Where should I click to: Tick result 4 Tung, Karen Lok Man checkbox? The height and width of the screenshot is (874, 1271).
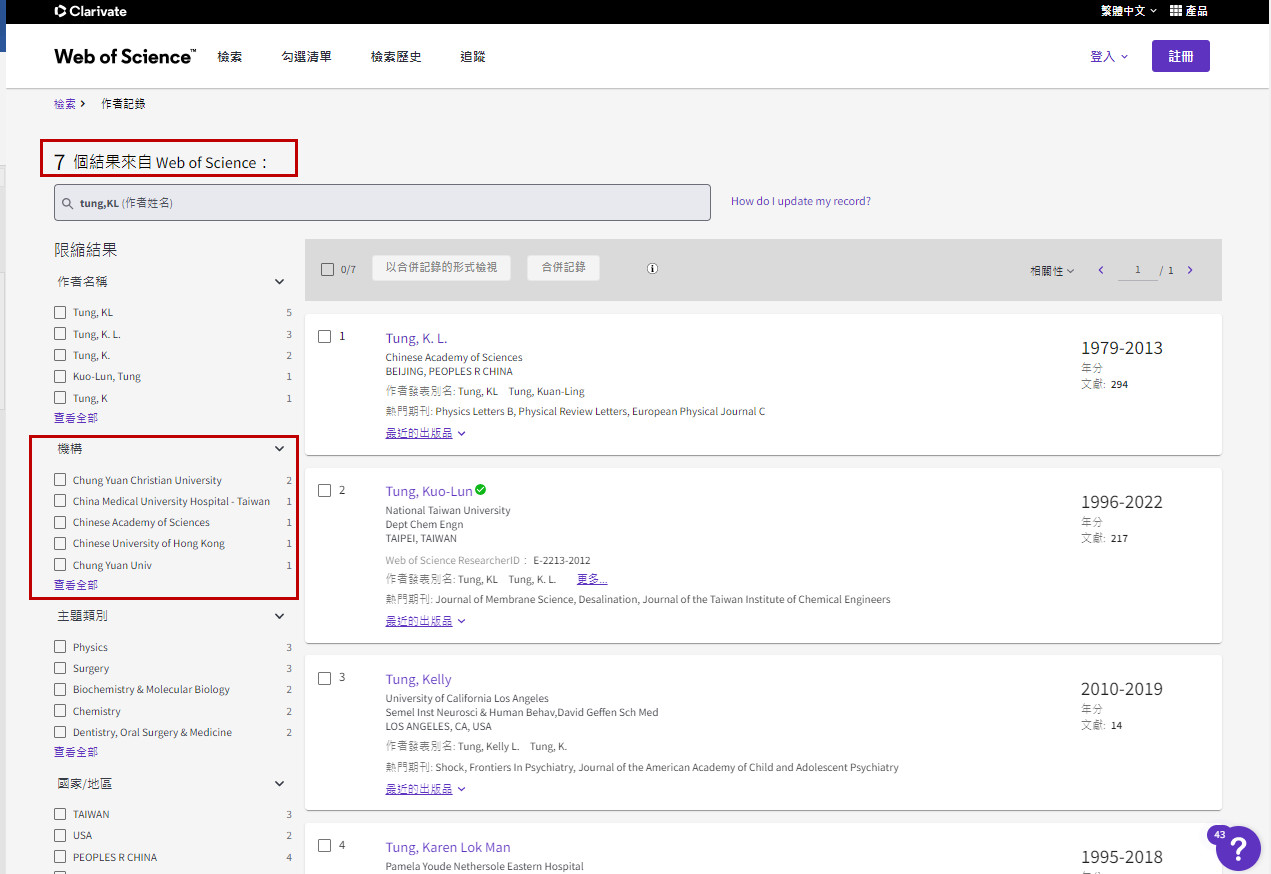click(324, 845)
